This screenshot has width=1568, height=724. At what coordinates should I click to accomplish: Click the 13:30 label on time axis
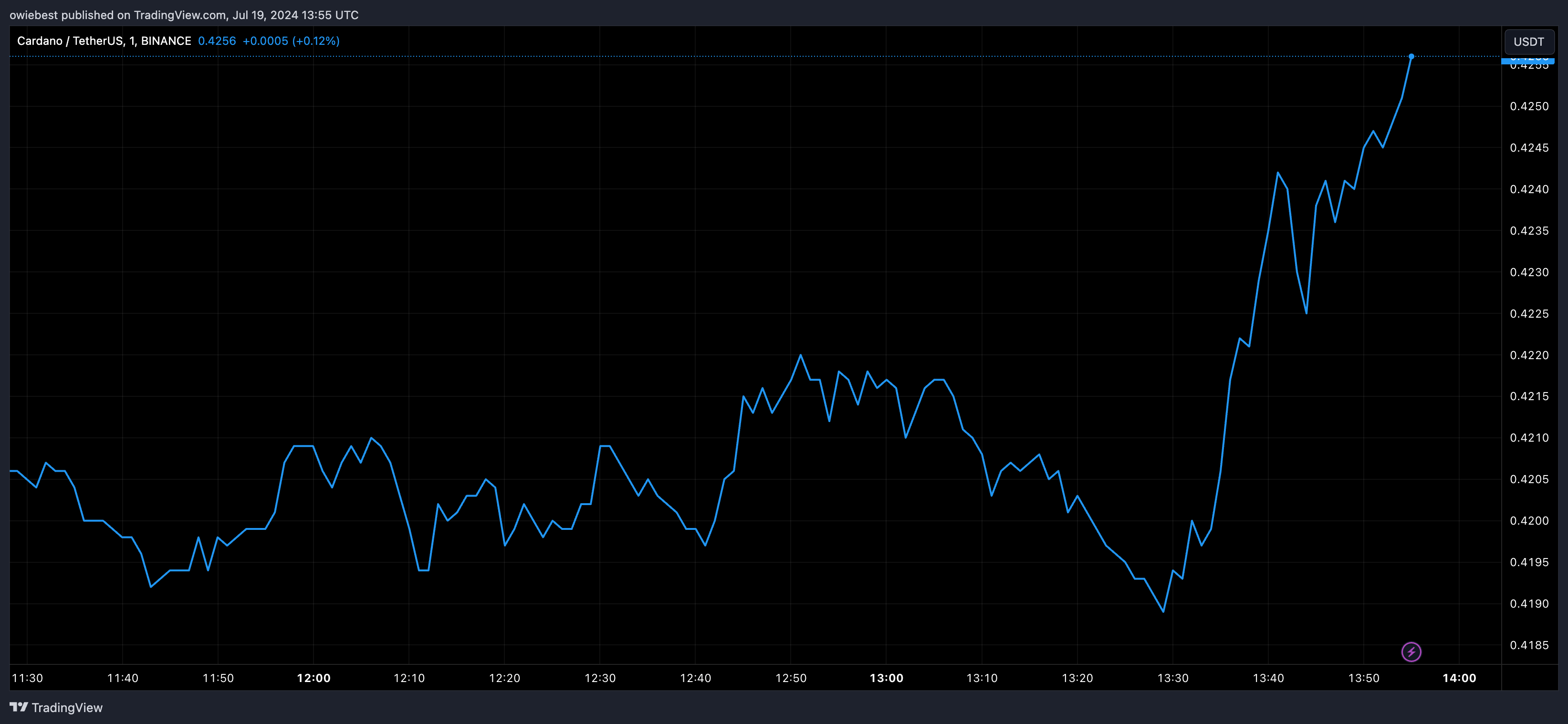coord(1172,678)
